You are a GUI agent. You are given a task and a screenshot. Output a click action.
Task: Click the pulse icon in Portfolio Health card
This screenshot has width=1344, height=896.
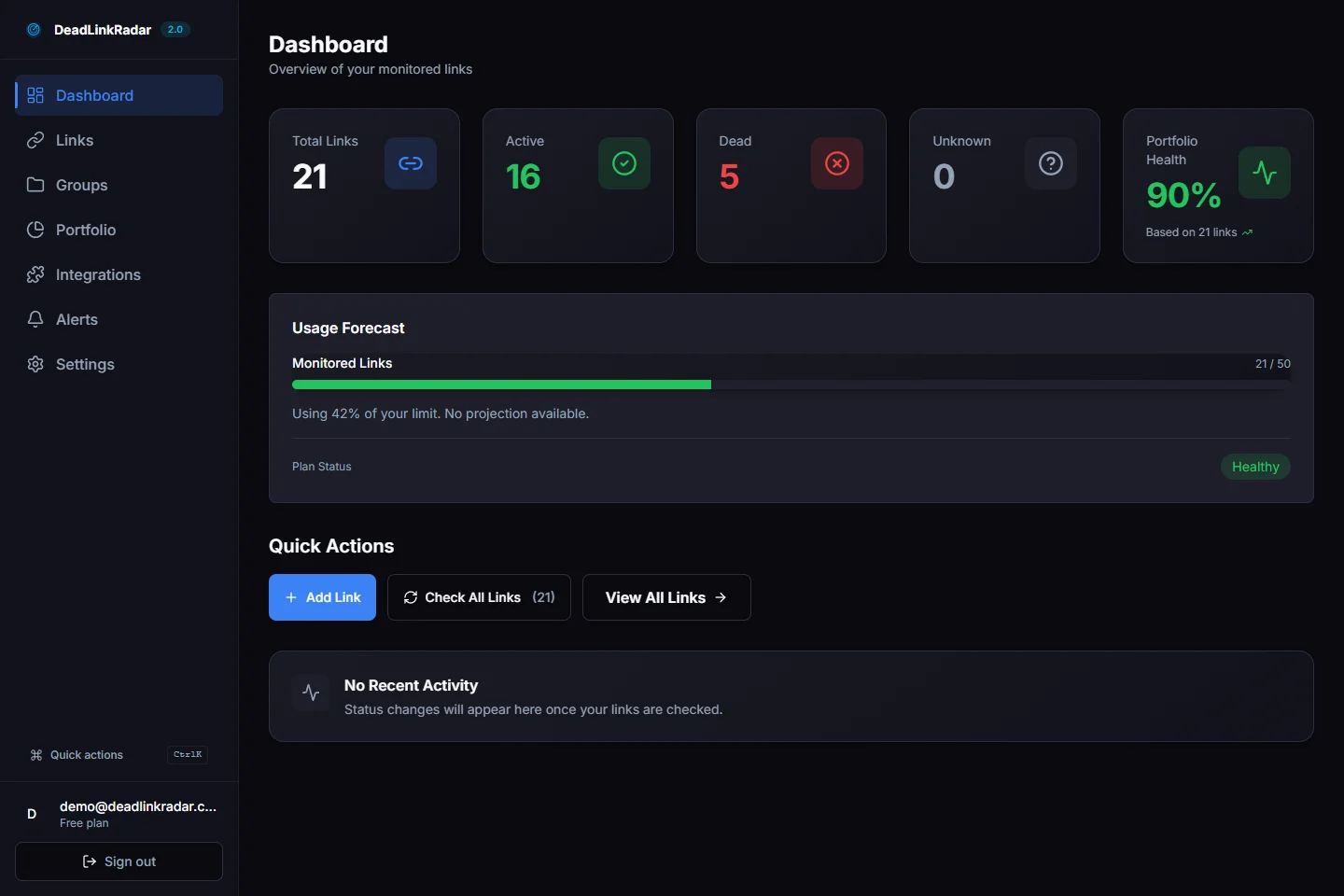click(x=1265, y=173)
